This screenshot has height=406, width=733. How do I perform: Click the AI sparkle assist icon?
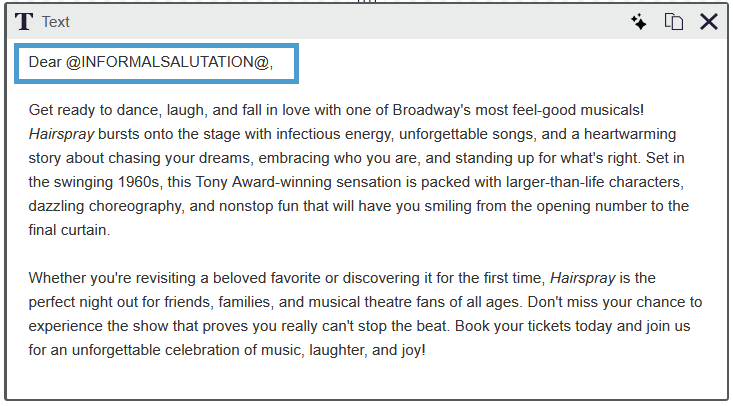pos(639,22)
